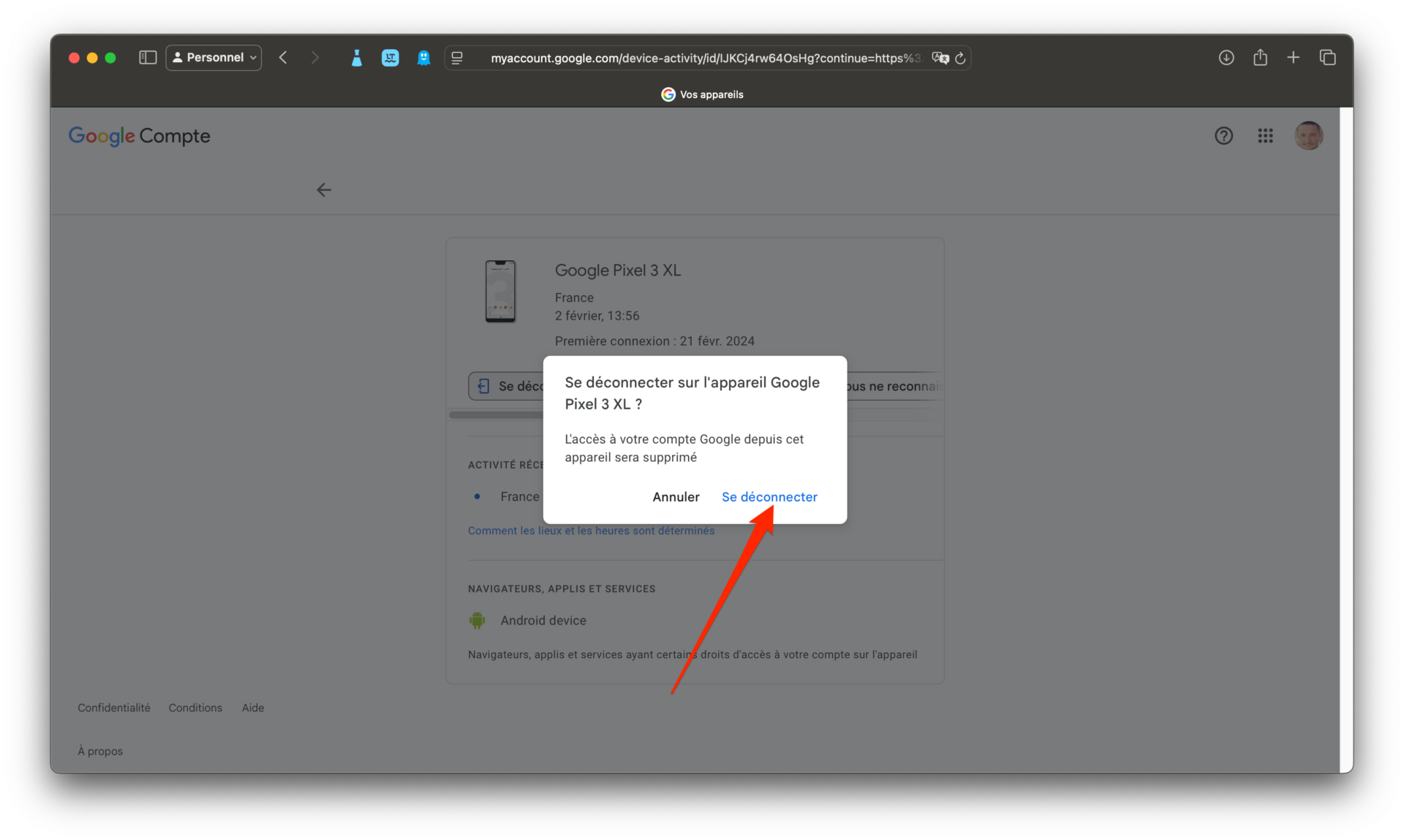Click Safari's forward arrow
Viewport: 1404px width, 840px height.
315,58
